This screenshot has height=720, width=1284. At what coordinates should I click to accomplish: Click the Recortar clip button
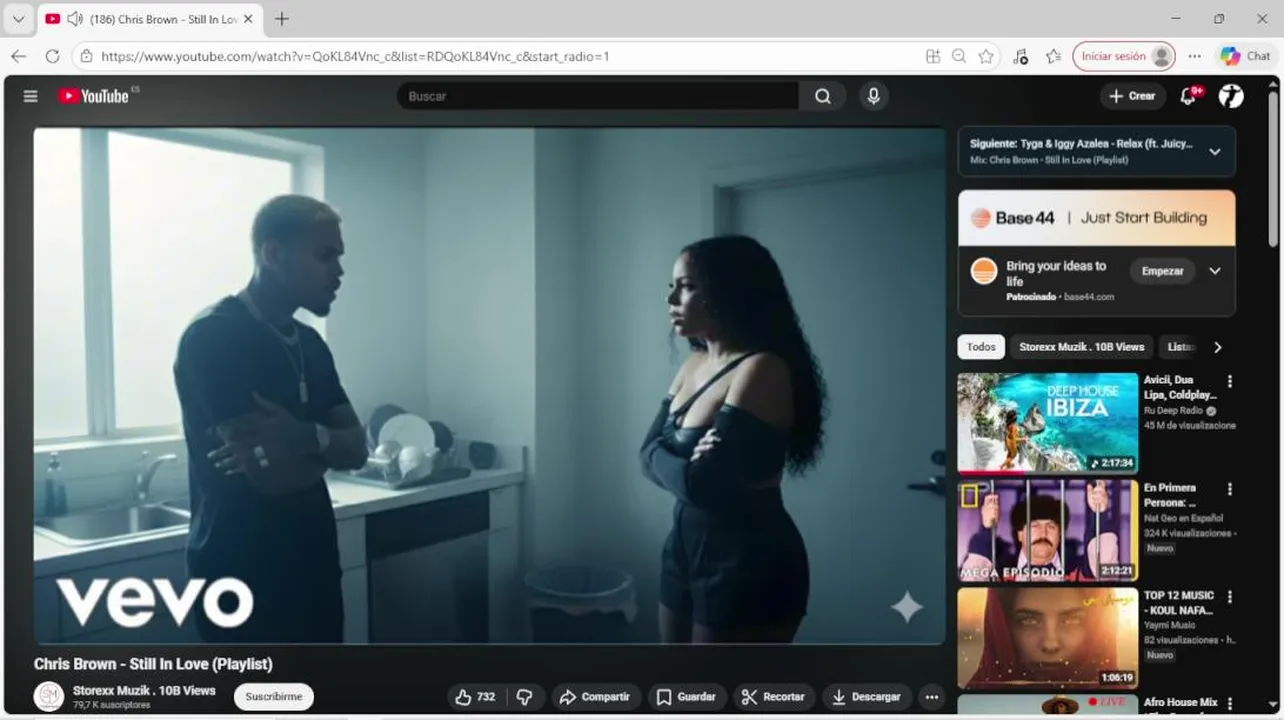pyautogui.click(x=774, y=697)
